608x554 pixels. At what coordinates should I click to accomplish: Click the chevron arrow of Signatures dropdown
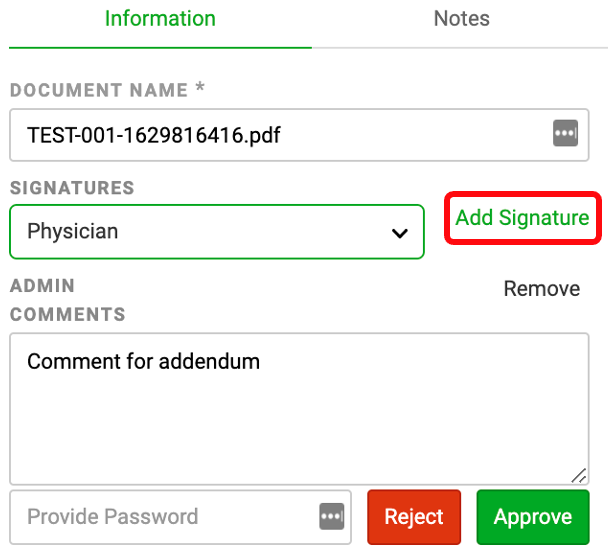click(399, 233)
